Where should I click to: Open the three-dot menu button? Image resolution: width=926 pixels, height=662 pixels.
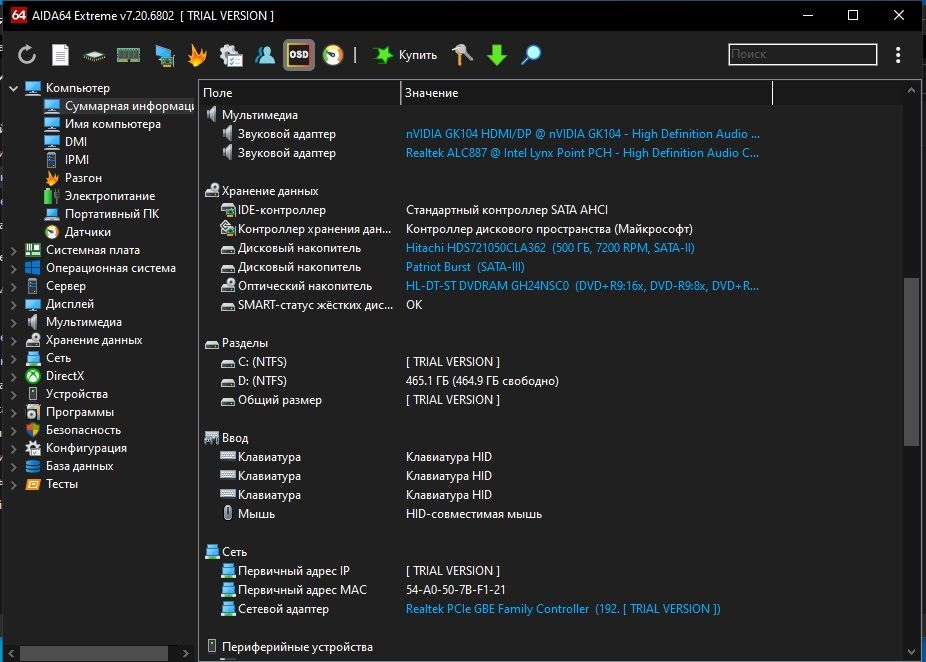coord(898,55)
